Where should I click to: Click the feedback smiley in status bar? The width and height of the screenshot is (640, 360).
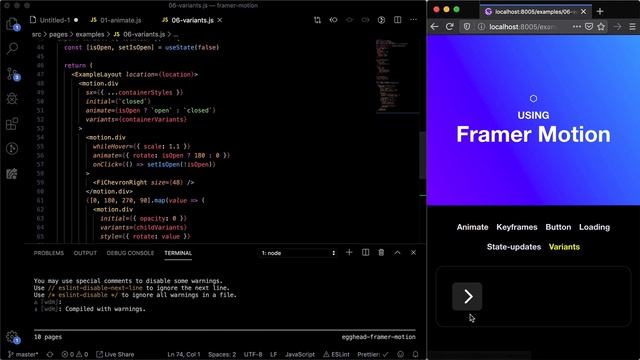(x=400, y=354)
